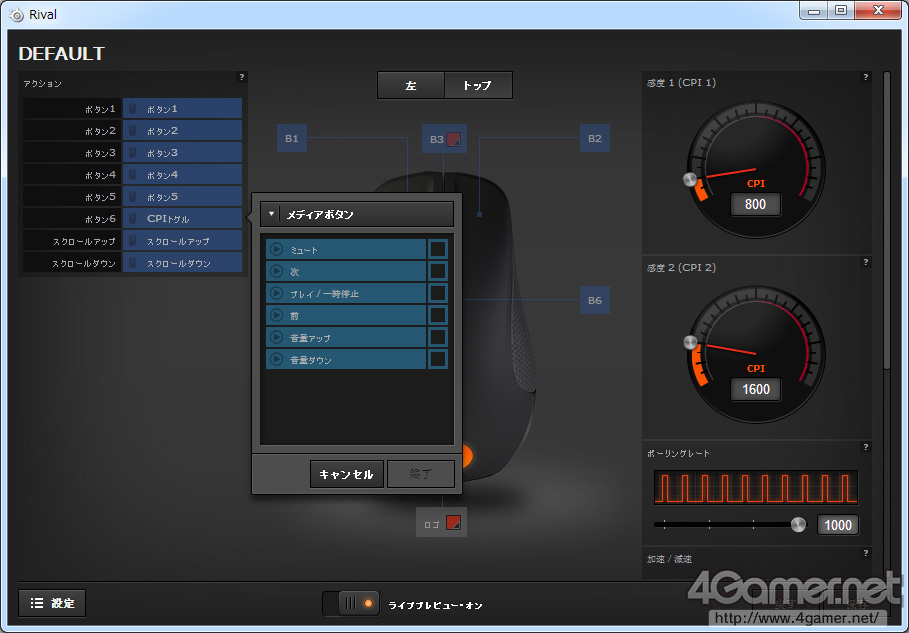Click the right panel vertical scrollbar
The height and width of the screenshot is (633, 909).
coord(886,220)
